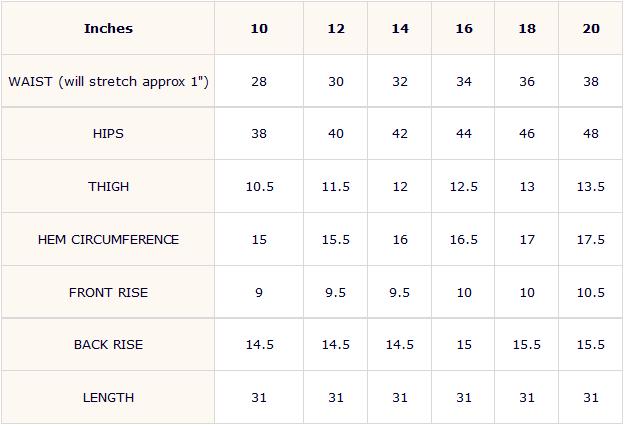Click thigh value 11.5 for size 12
The image size is (626, 427).
pyautogui.click(x=336, y=186)
